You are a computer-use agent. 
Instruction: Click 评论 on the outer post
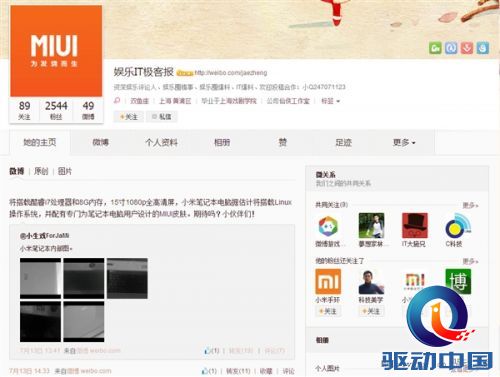(x=288, y=371)
